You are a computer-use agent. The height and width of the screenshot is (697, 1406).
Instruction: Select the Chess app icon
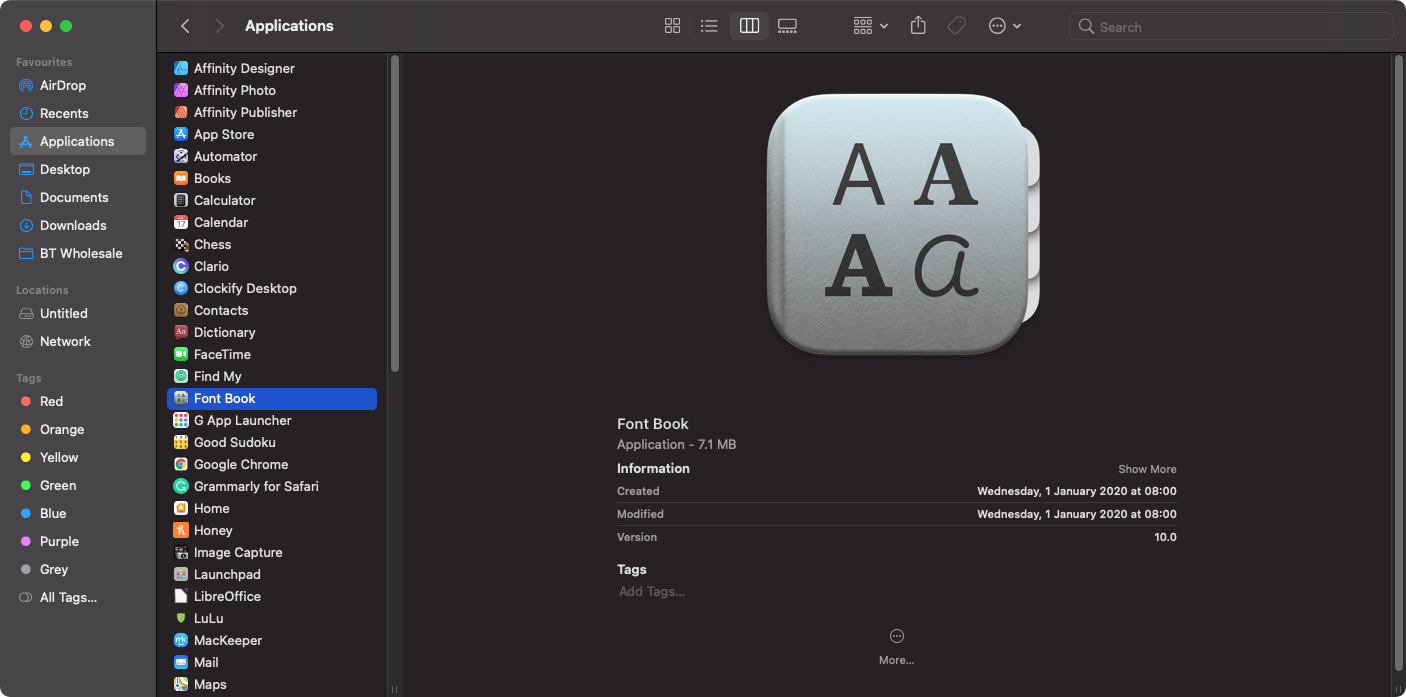(181, 244)
